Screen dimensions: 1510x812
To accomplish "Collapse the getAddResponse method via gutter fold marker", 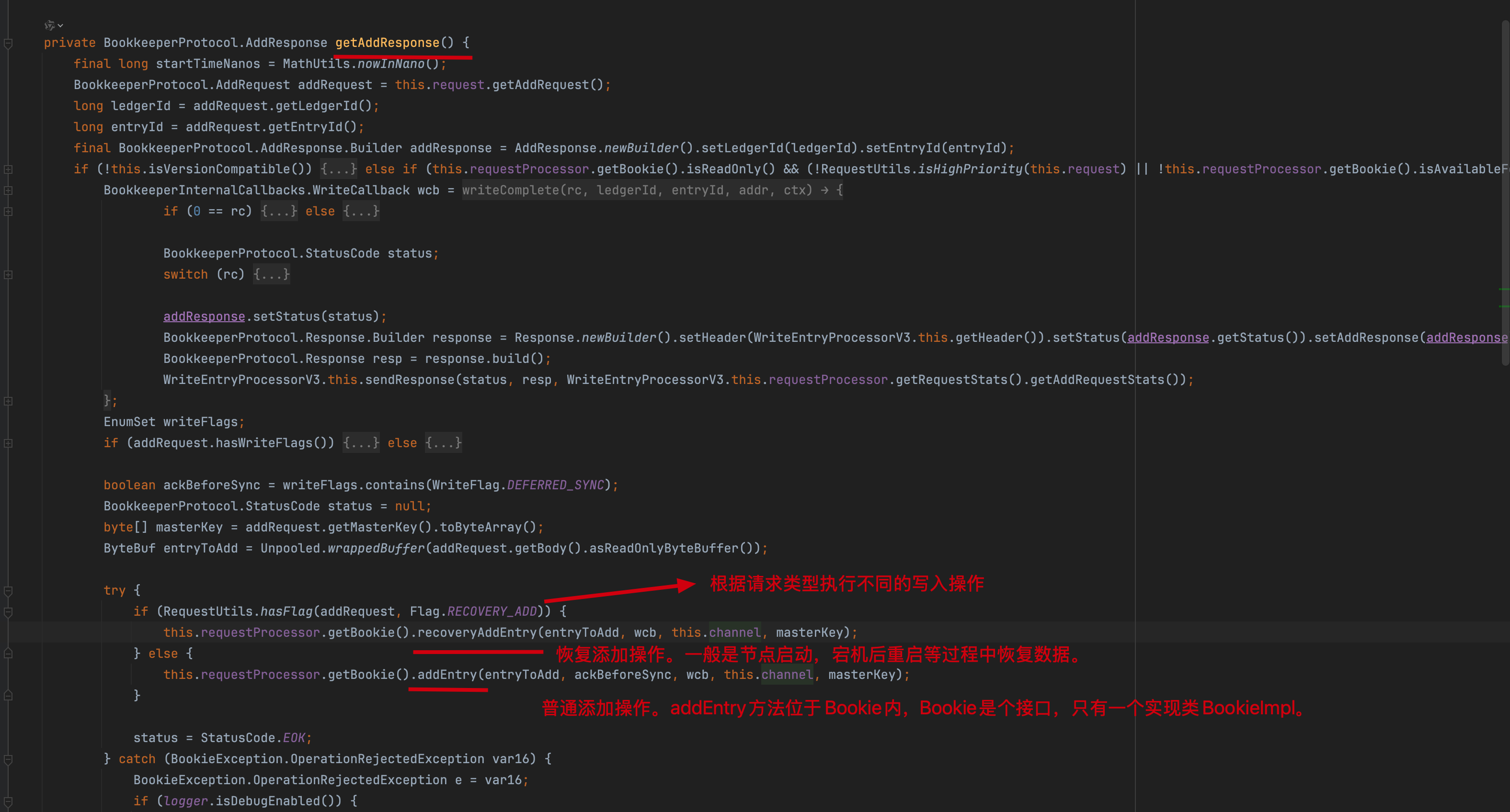I will pyautogui.click(x=8, y=44).
